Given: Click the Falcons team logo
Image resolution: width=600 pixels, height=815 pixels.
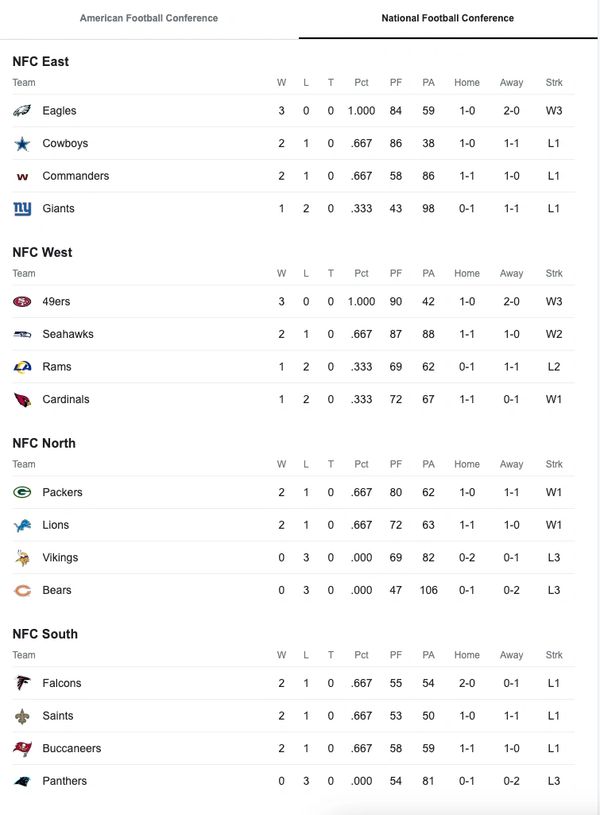Looking at the screenshot, I should coord(22,684).
